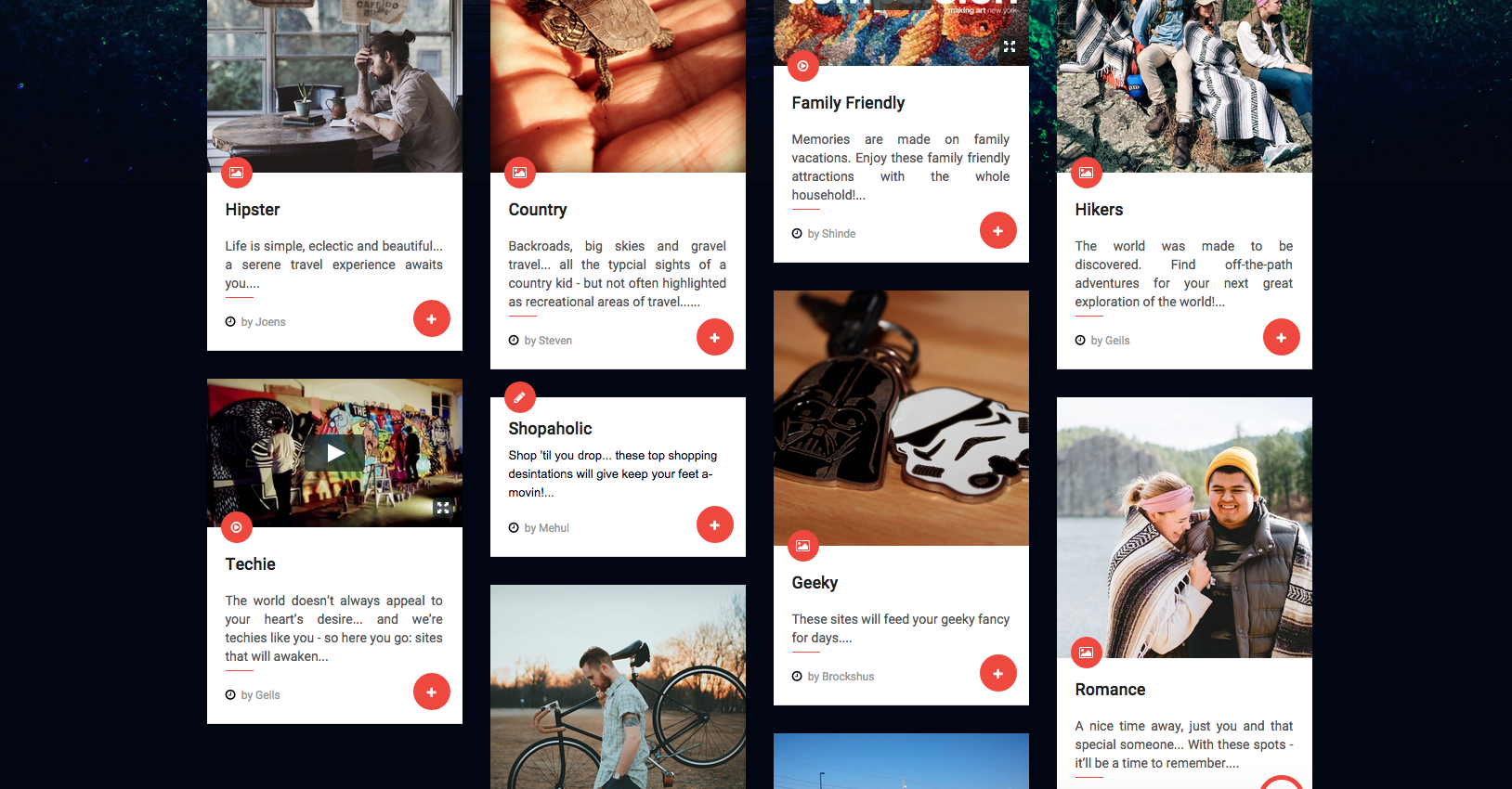Open the Geeky post title

(815, 583)
